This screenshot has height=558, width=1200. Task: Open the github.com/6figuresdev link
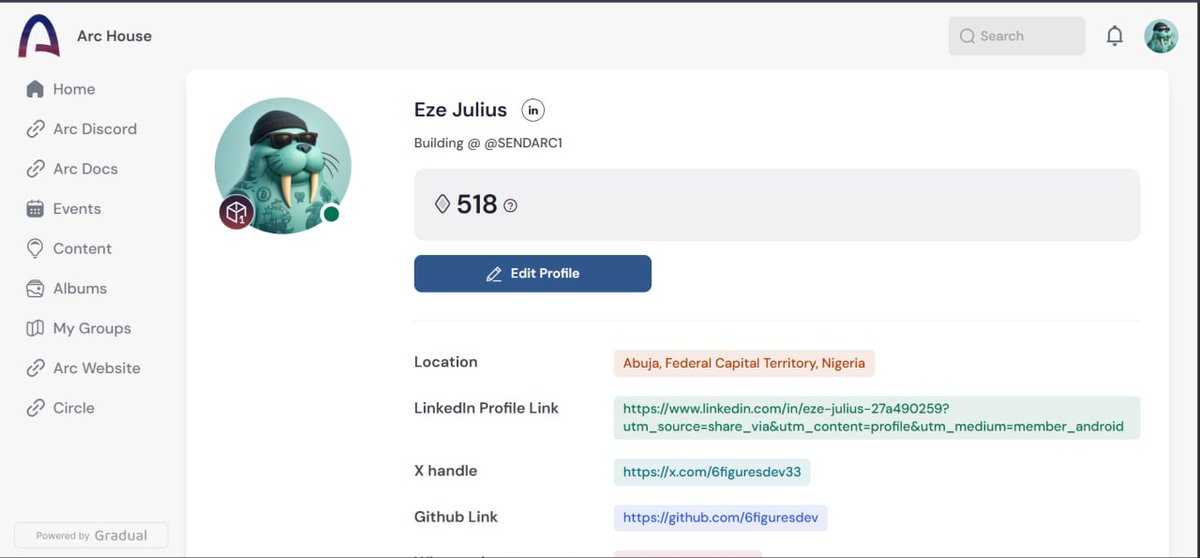tap(720, 517)
